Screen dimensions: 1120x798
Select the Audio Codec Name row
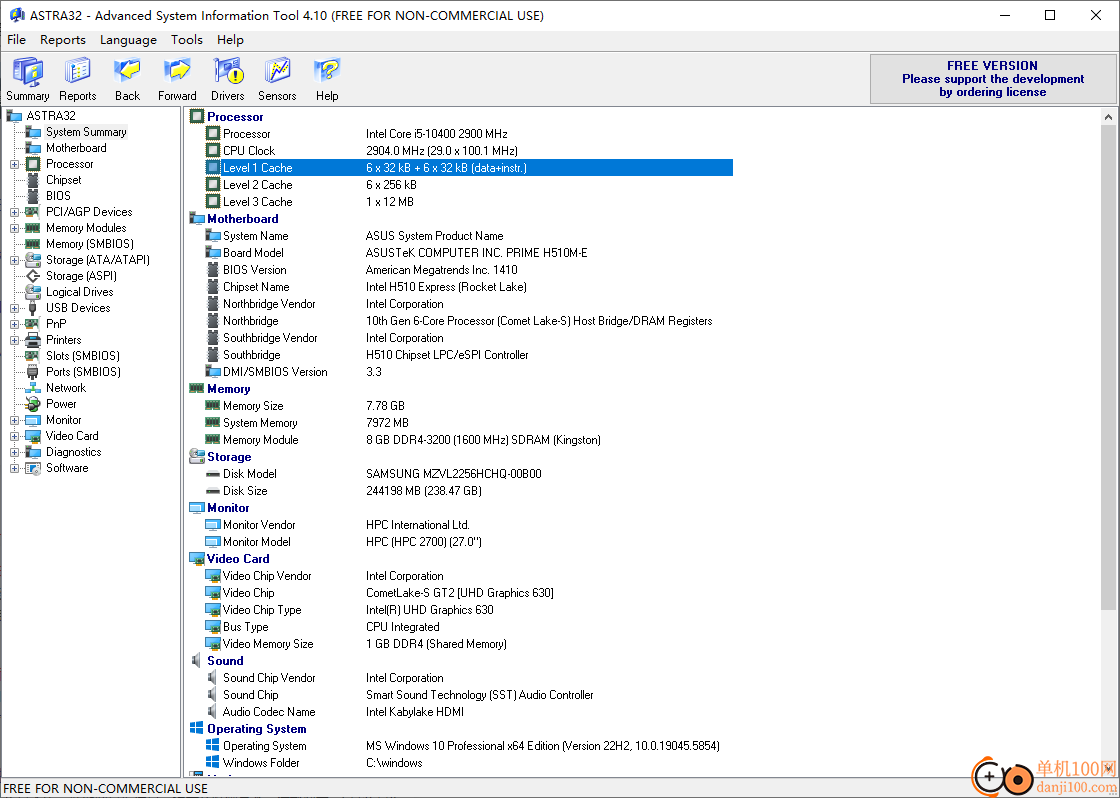[469, 712]
